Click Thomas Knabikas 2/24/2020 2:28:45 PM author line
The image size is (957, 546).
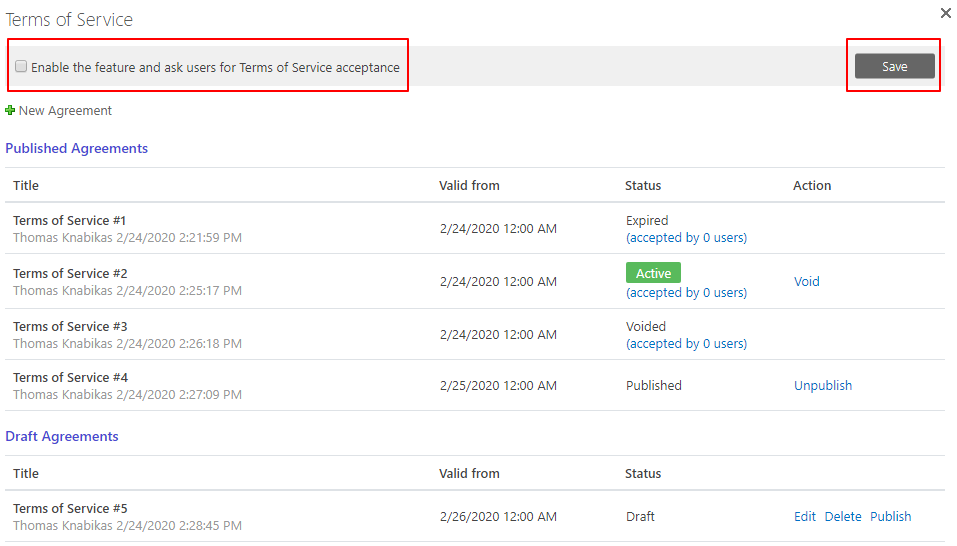coord(128,526)
